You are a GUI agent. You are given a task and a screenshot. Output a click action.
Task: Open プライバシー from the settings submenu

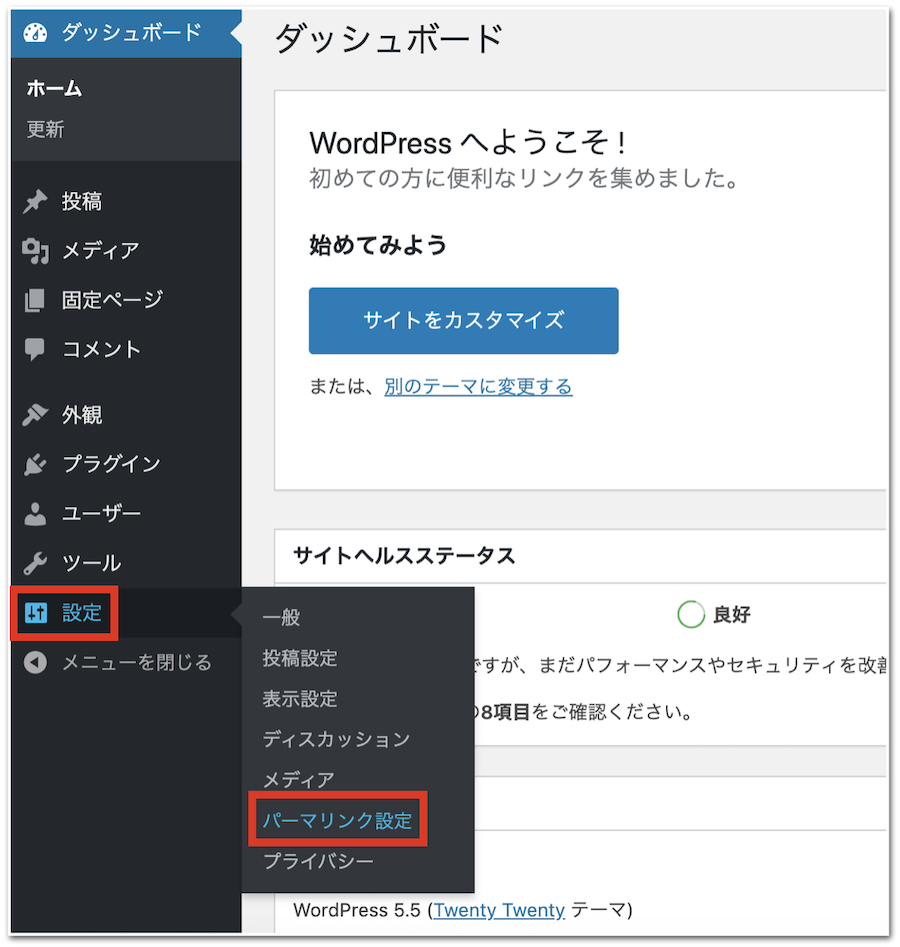coord(318,861)
